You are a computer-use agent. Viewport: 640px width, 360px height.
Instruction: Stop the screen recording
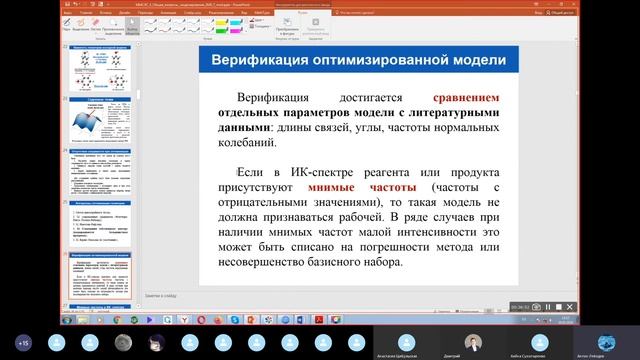(559, 307)
